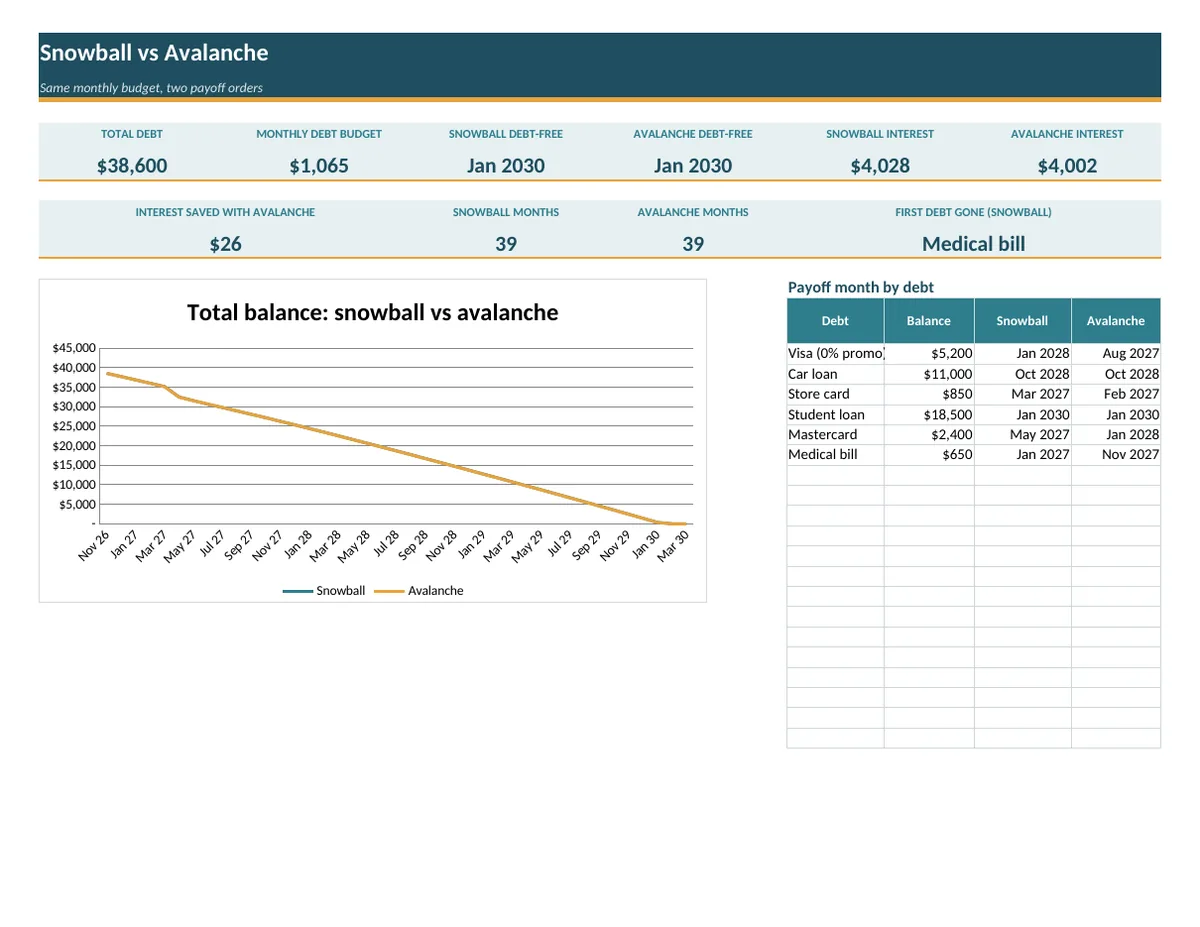Select the $26 interest saved value
The width and height of the screenshot is (1200, 927).
[225, 244]
